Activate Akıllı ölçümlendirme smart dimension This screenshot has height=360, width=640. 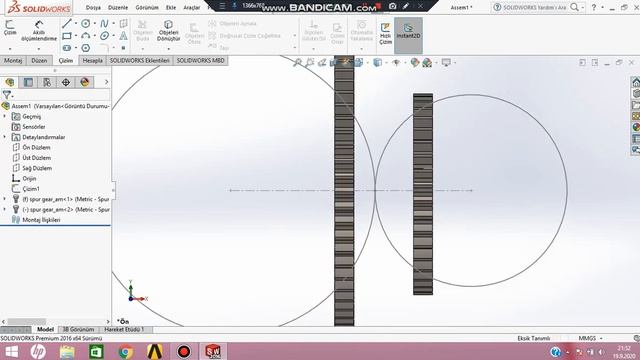(39, 31)
